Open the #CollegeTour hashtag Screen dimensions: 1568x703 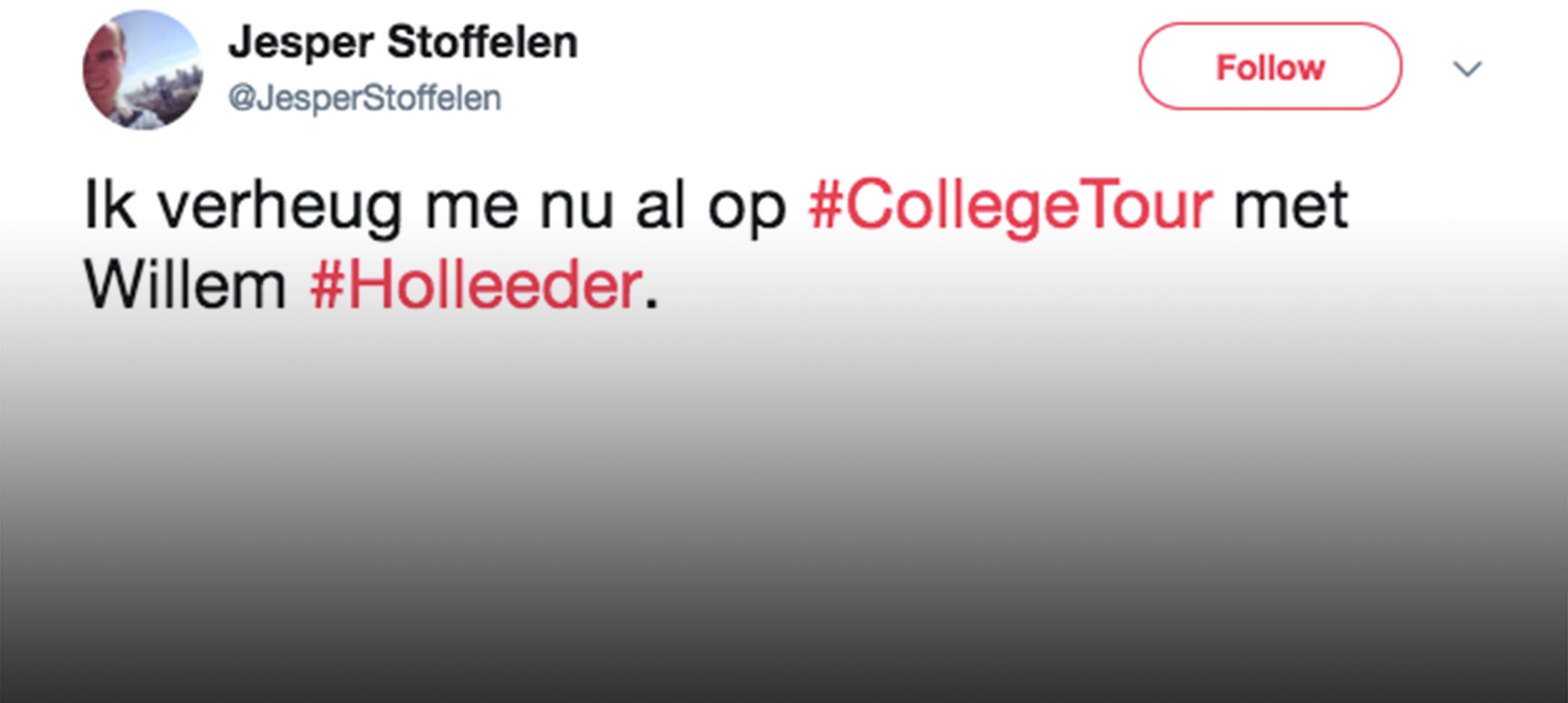coord(1010,205)
